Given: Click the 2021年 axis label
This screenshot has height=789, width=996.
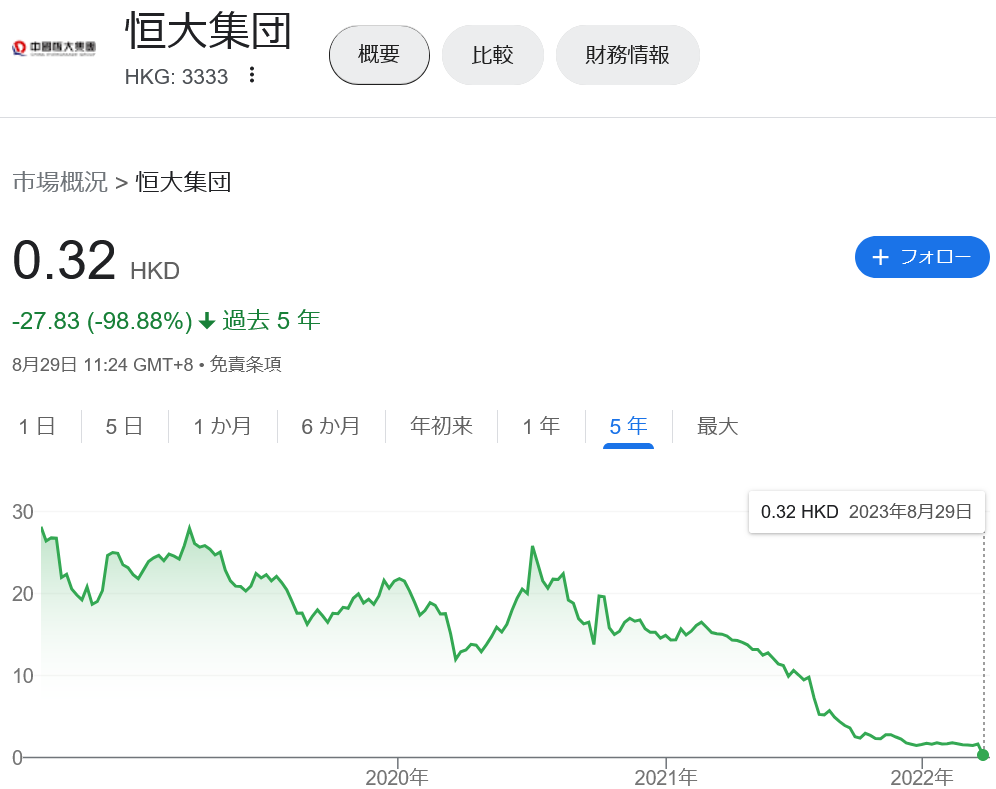Looking at the screenshot, I should [666, 778].
